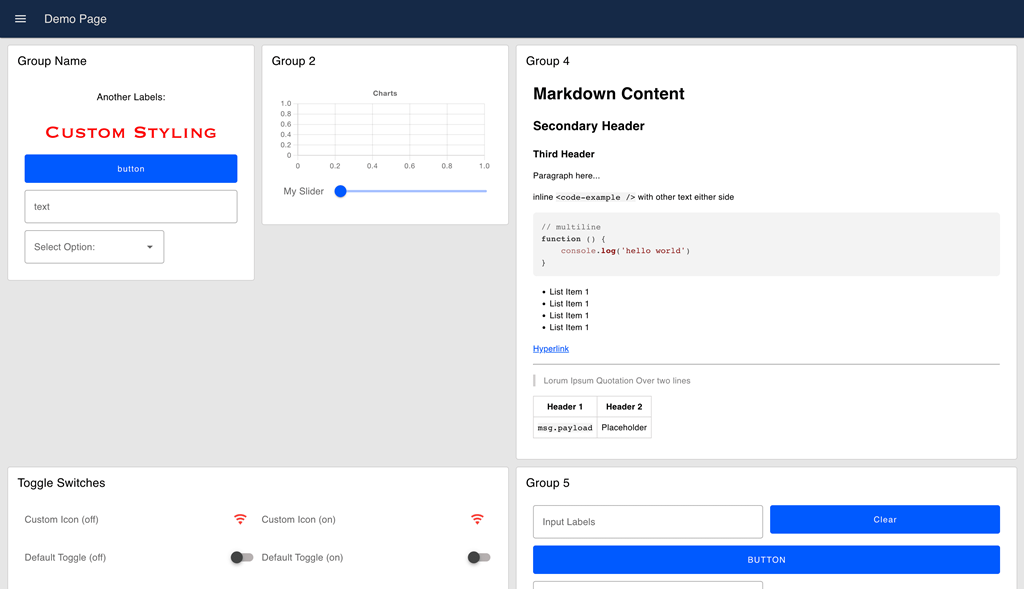This screenshot has height=589, width=1024.
Task: Click the Demo Page title in the header
Action: coord(75,18)
